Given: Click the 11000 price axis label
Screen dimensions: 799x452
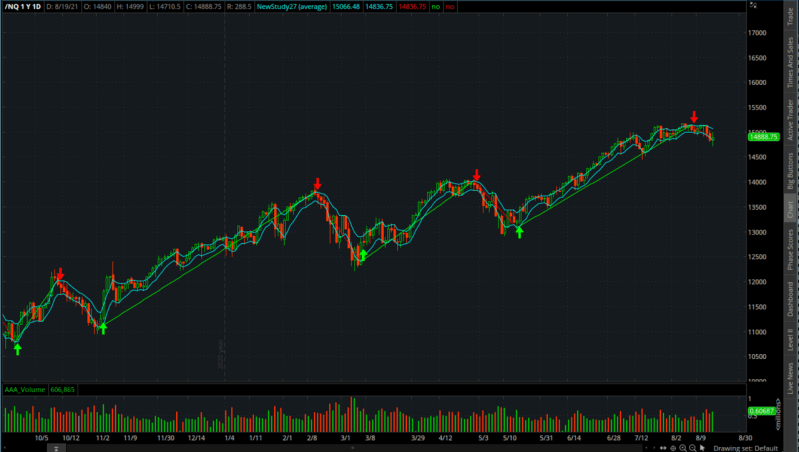Looking at the screenshot, I should coord(757,332).
